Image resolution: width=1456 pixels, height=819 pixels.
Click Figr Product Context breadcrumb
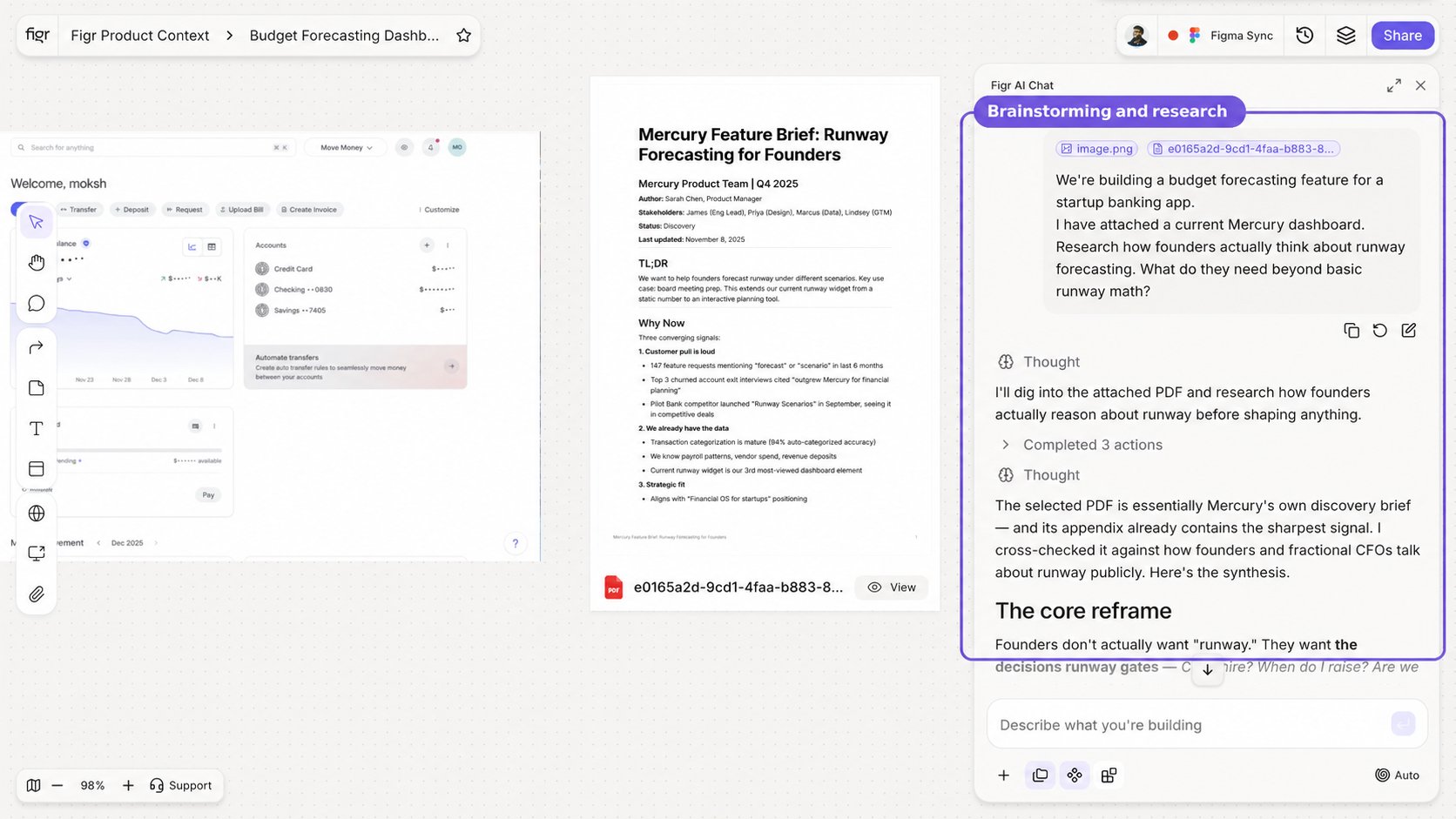click(x=140, y=36)
